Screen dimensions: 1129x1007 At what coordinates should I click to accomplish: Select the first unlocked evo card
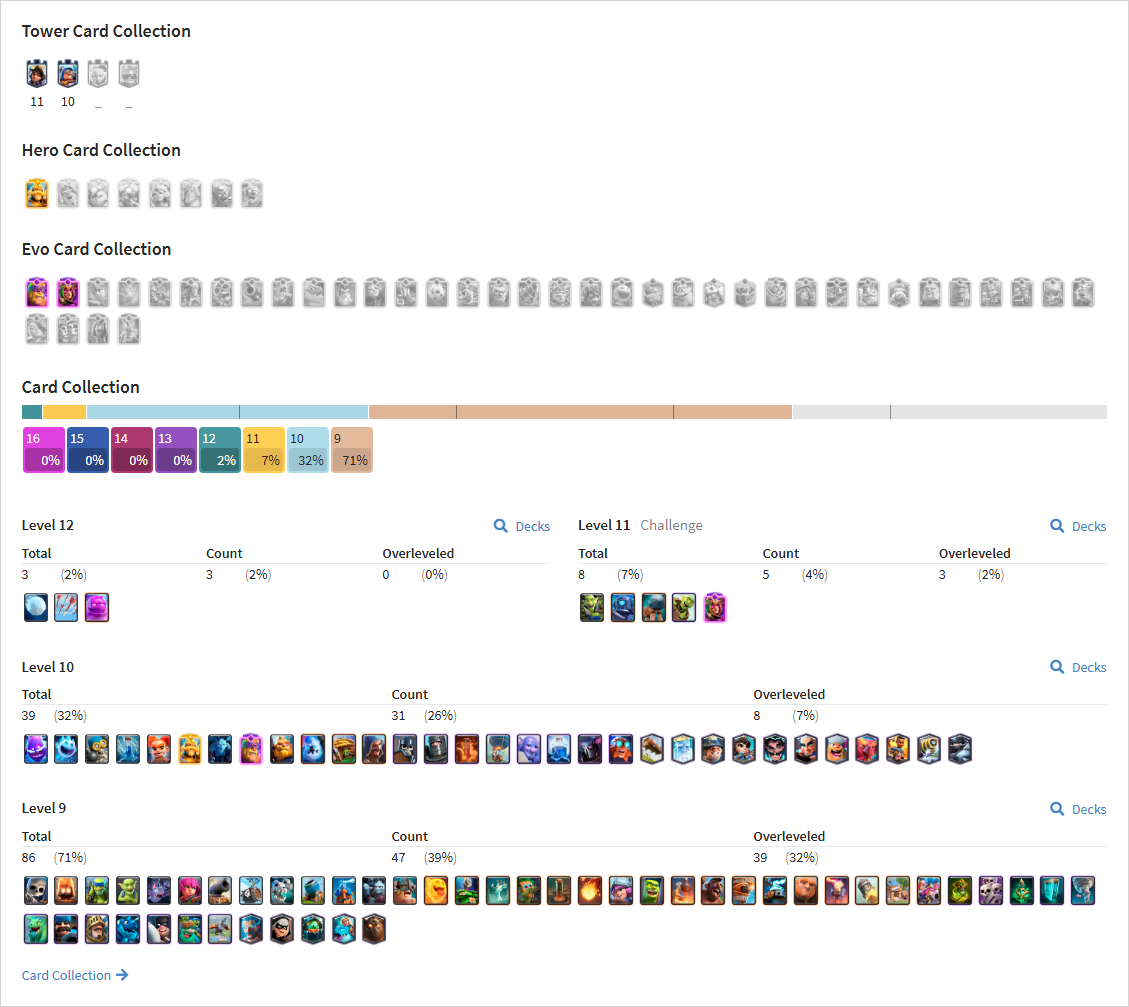(x=37, y=293)
